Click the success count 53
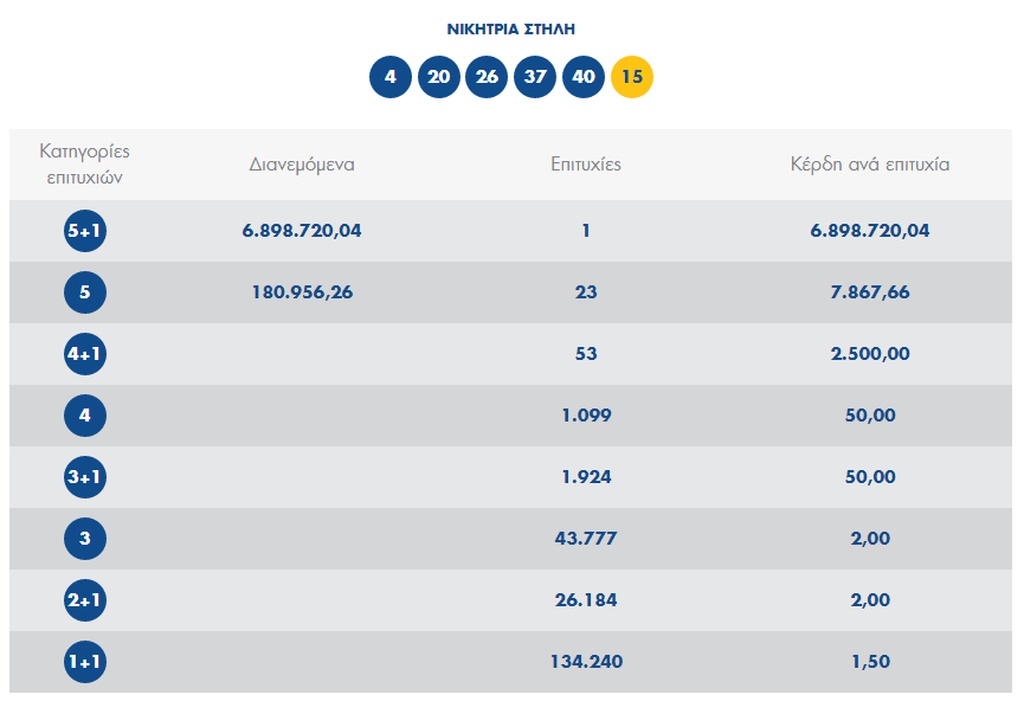Image resolution: width=1024 pixels, height=714 pixels. tap(586, 353)
